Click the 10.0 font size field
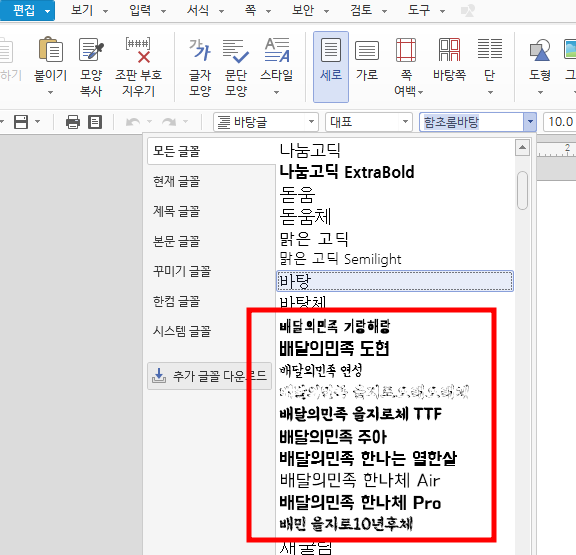 [x=560, y=122]
